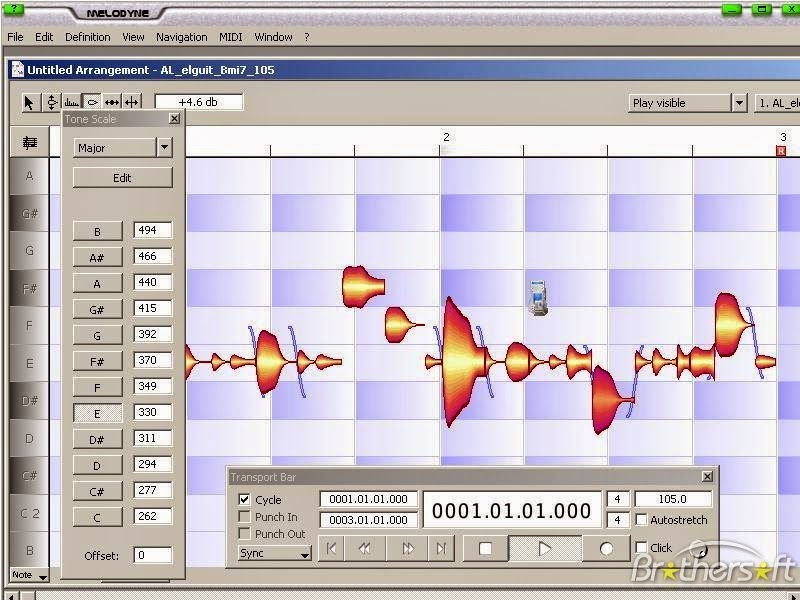Select the main arrow pointer tool
This screenshot has width=800, height=600.
coord(30,103)
